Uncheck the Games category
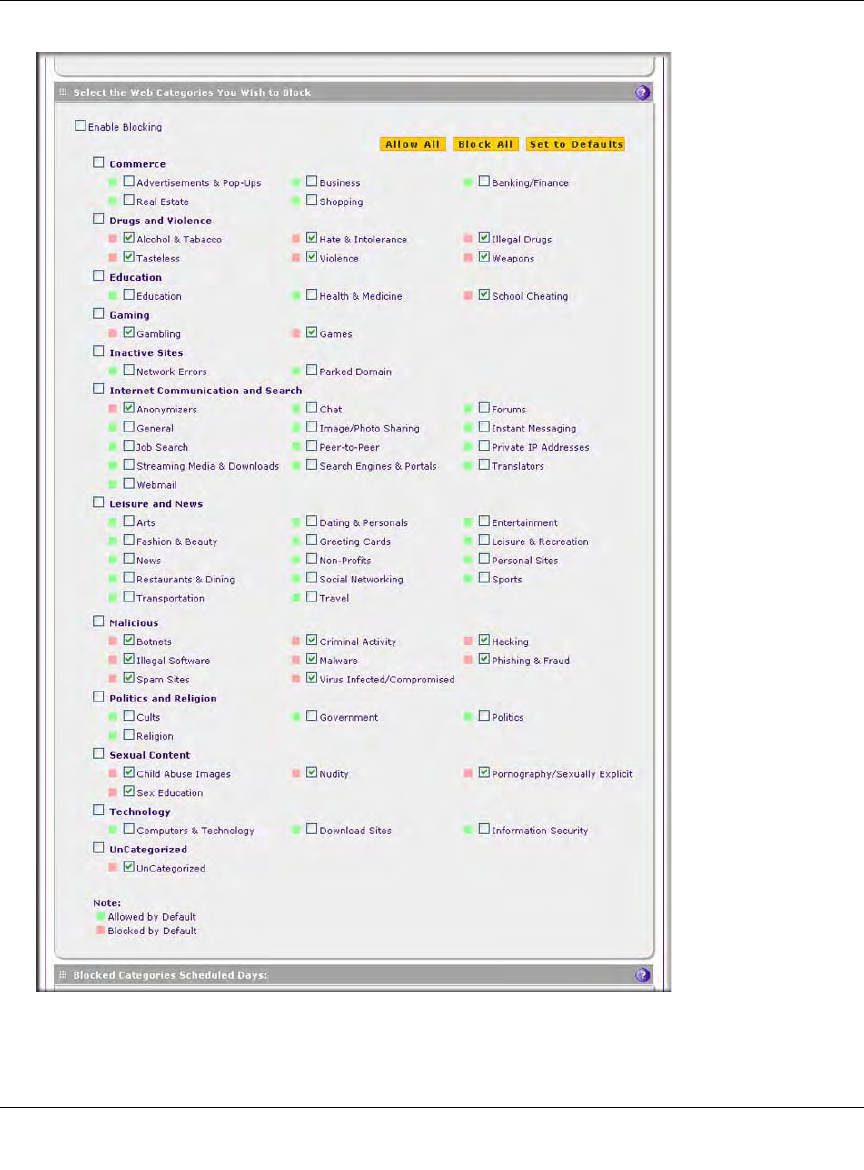Image resolution: width=864 pixels, height=1170 pixels. [312, 332]
